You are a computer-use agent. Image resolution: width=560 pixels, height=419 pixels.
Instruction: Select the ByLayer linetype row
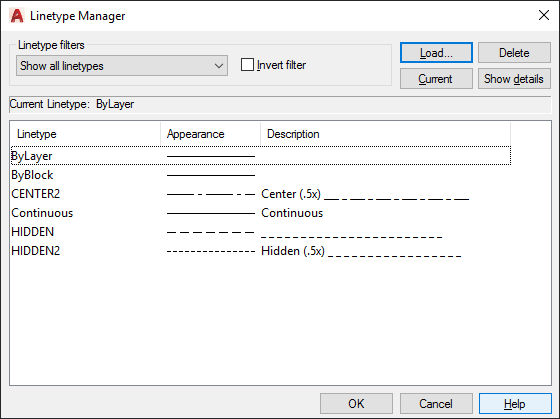pos(261,156)
